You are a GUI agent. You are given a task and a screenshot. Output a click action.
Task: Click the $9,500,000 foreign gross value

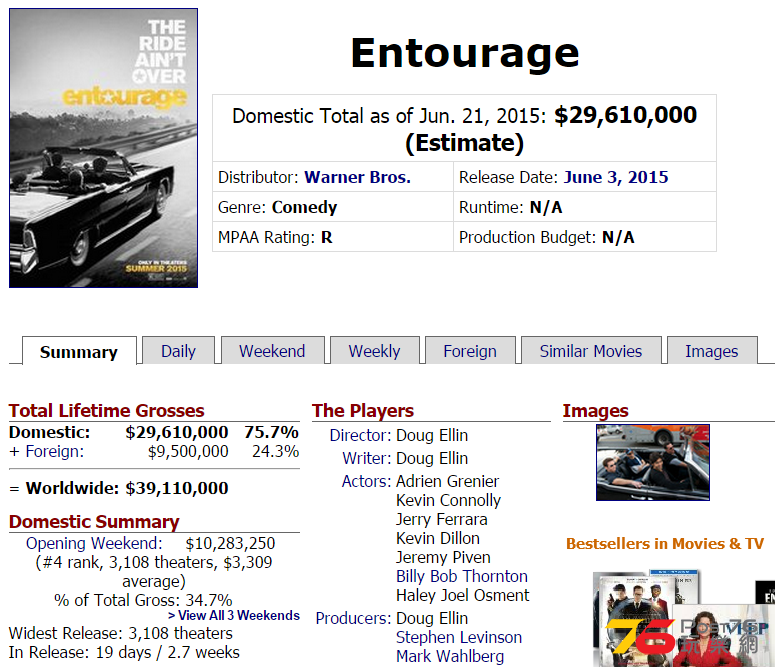pos(188,451)
